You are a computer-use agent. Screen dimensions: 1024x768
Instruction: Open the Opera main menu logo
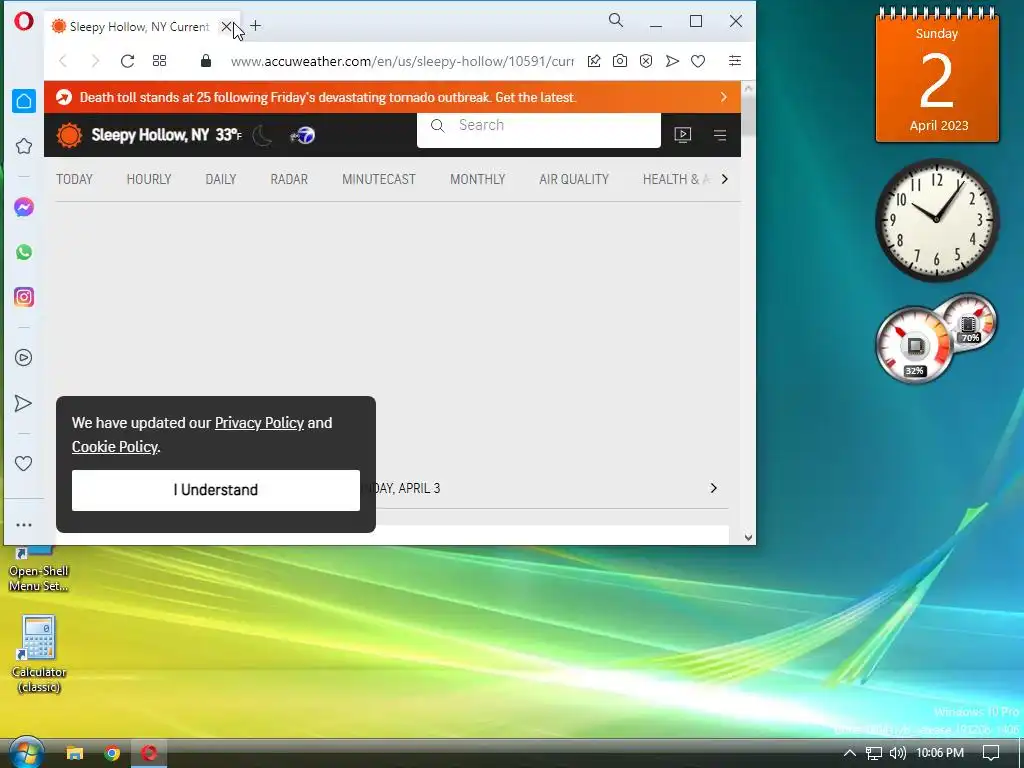24,21
